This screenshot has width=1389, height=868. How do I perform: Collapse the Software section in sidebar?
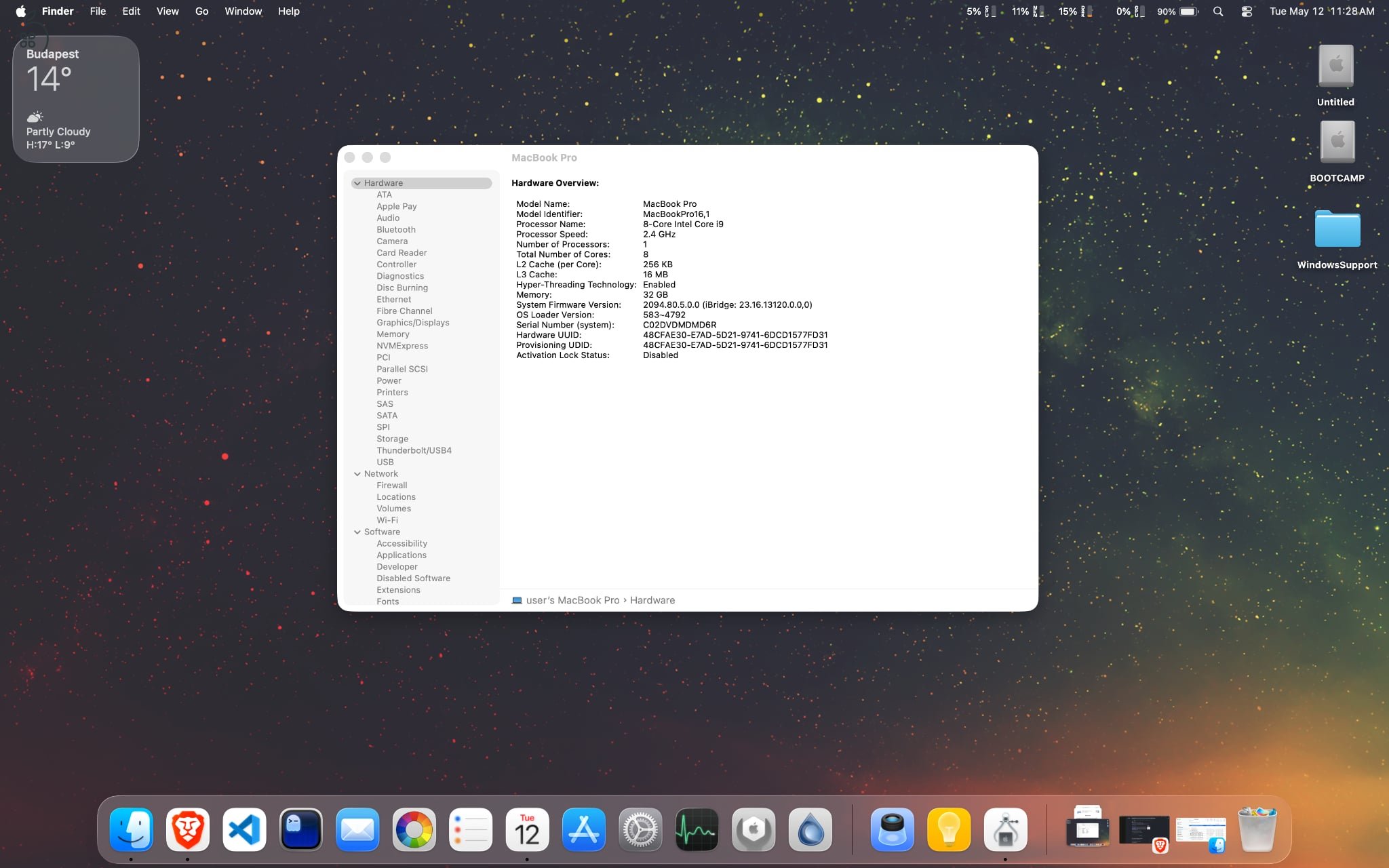click(x=357, y=532)
